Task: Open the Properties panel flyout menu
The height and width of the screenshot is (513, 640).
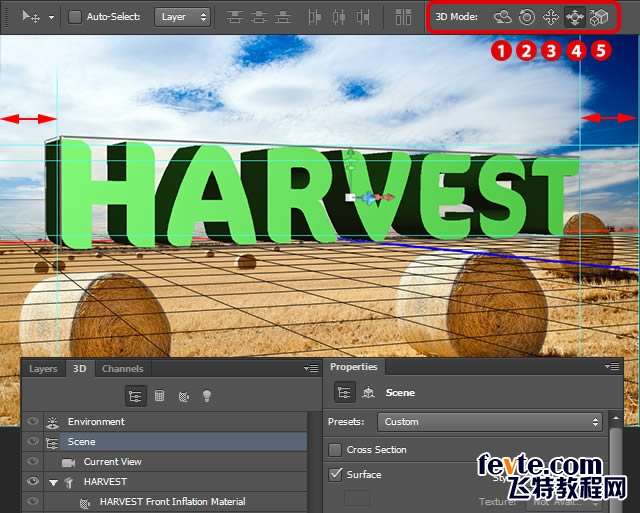Action: point(612,366)
